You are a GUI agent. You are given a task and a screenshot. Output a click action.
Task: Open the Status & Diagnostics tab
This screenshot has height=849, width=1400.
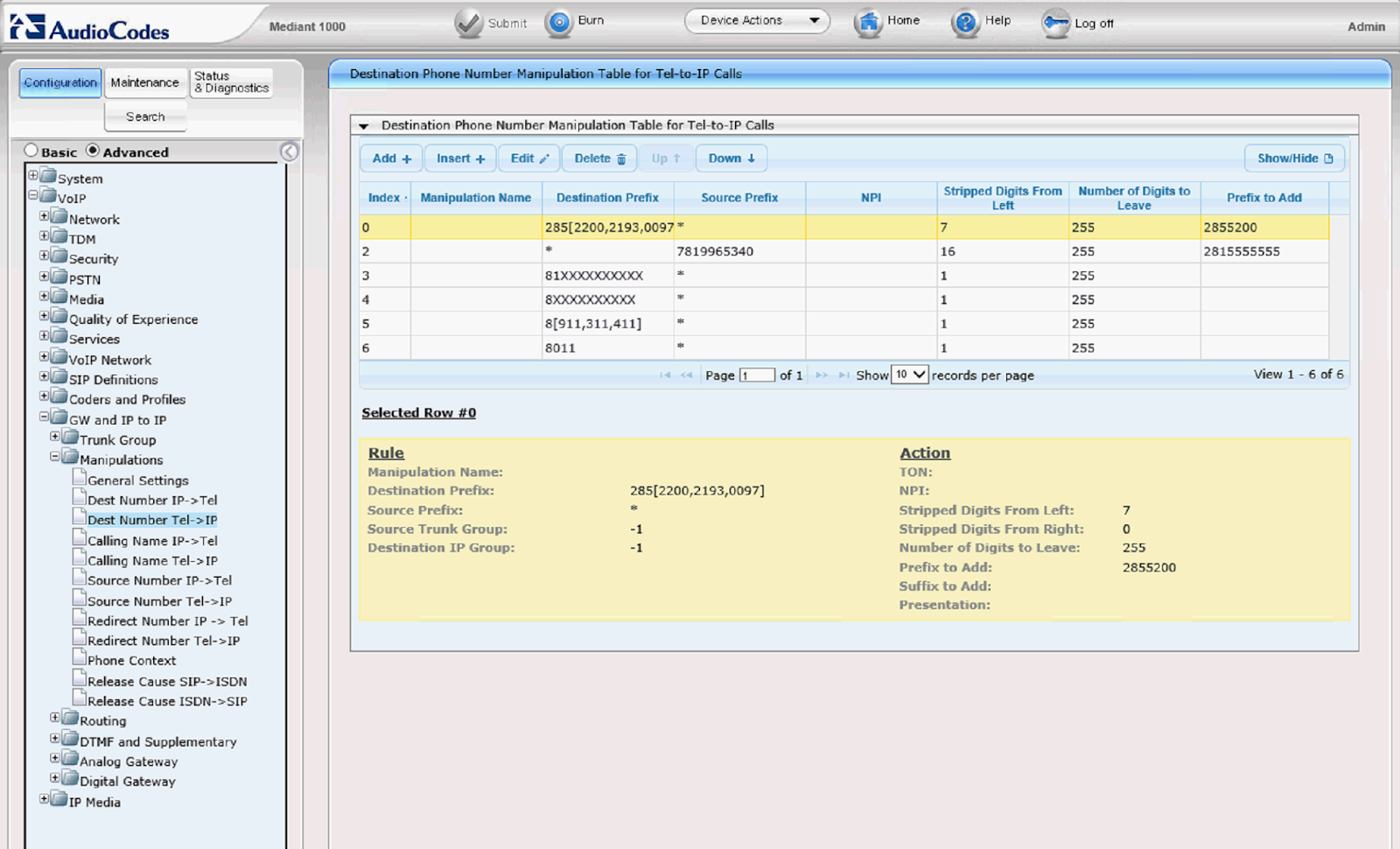coord(230,82)
